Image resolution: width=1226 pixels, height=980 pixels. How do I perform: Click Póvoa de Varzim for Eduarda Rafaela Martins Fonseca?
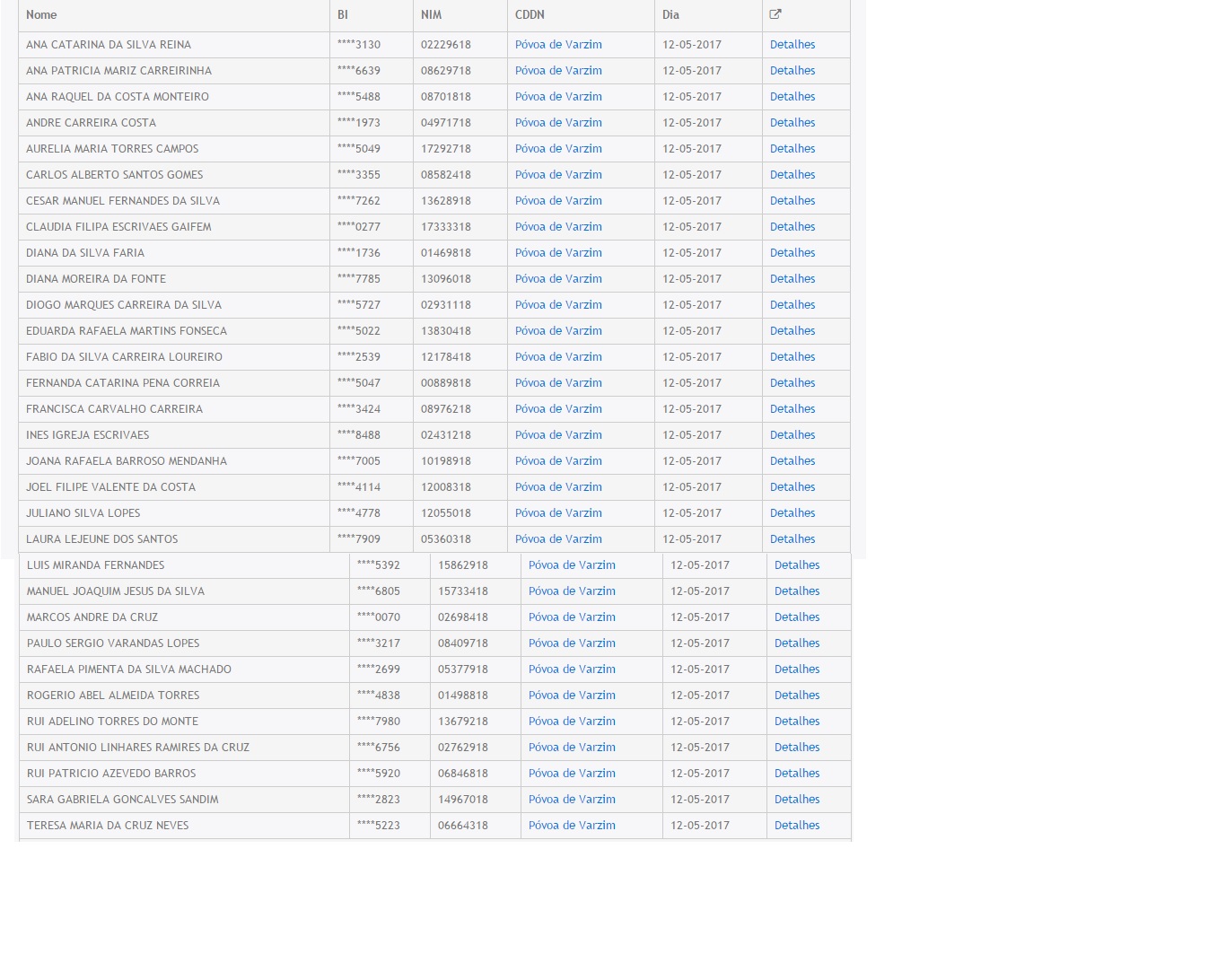point(558,331)
